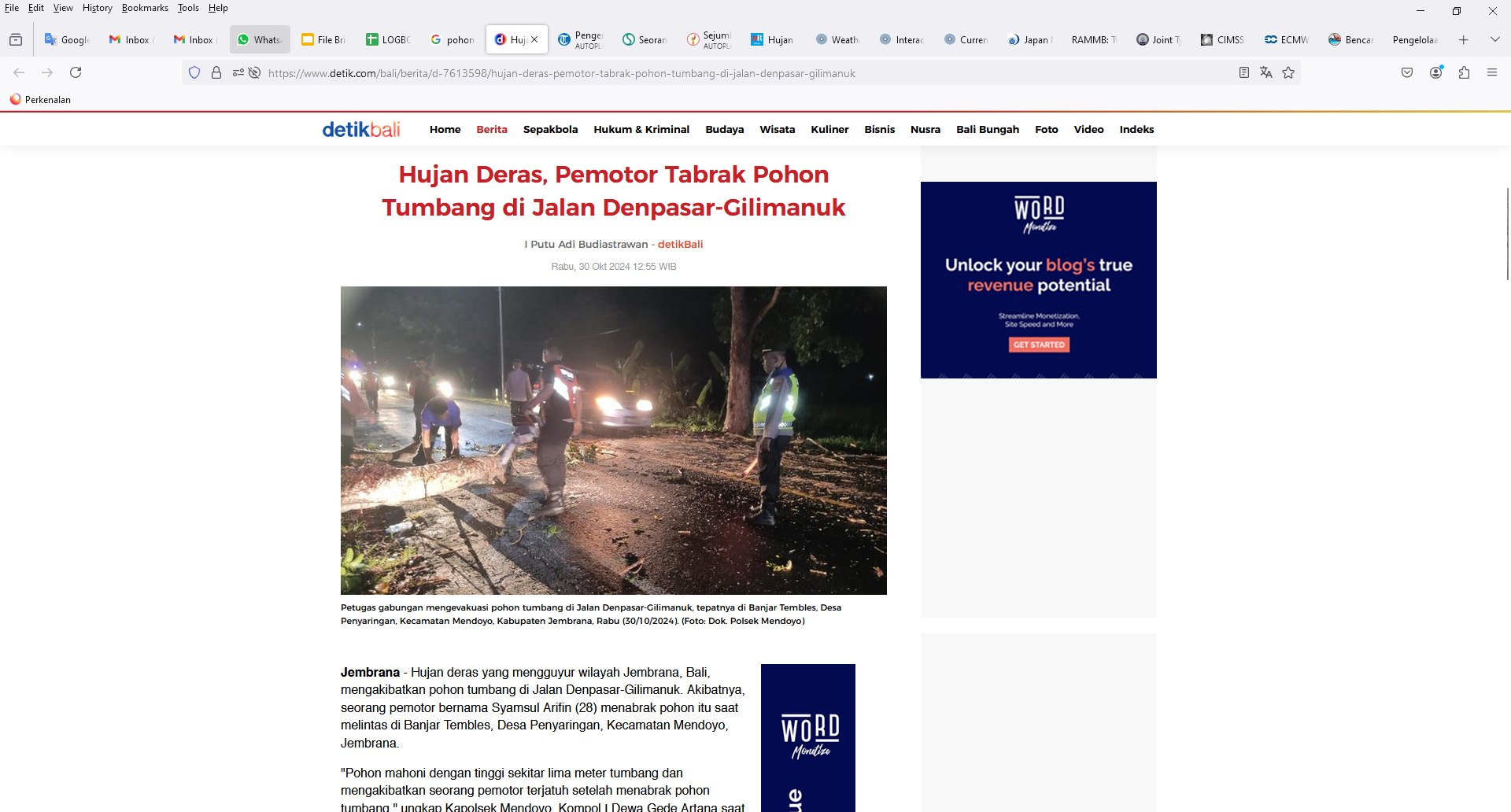The width and height of the screenshot is (1511, 812).
Task: Open the Pocket save icon
Action: (1407, 72)
